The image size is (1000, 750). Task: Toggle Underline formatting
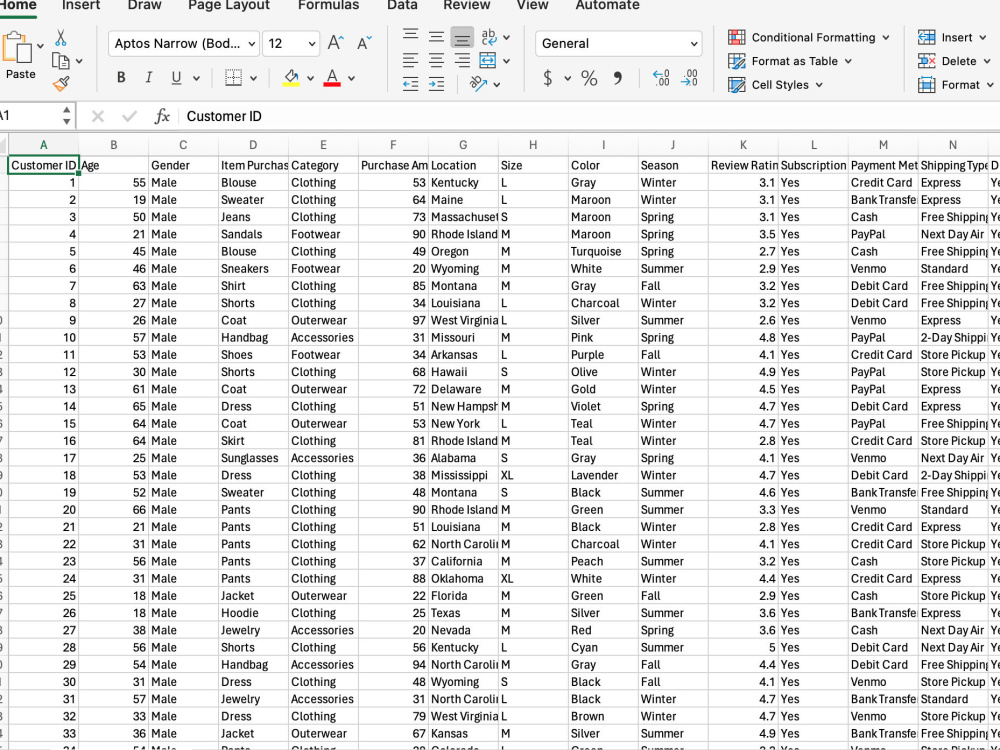(x=177, y=78)
